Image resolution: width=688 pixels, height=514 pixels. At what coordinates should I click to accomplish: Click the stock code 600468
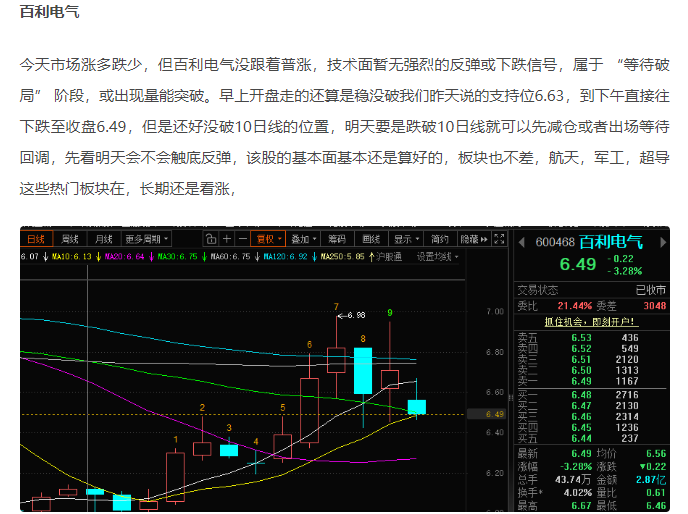tap(555, 242)
